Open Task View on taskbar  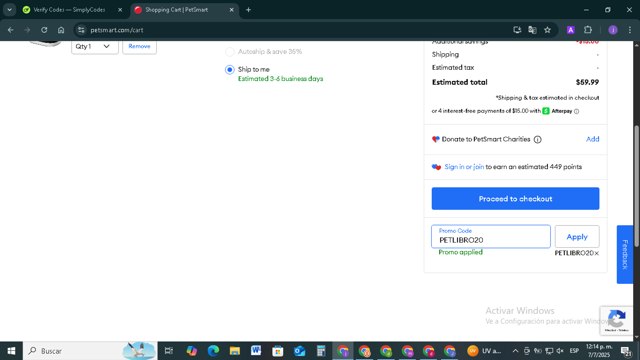[169, 351]
